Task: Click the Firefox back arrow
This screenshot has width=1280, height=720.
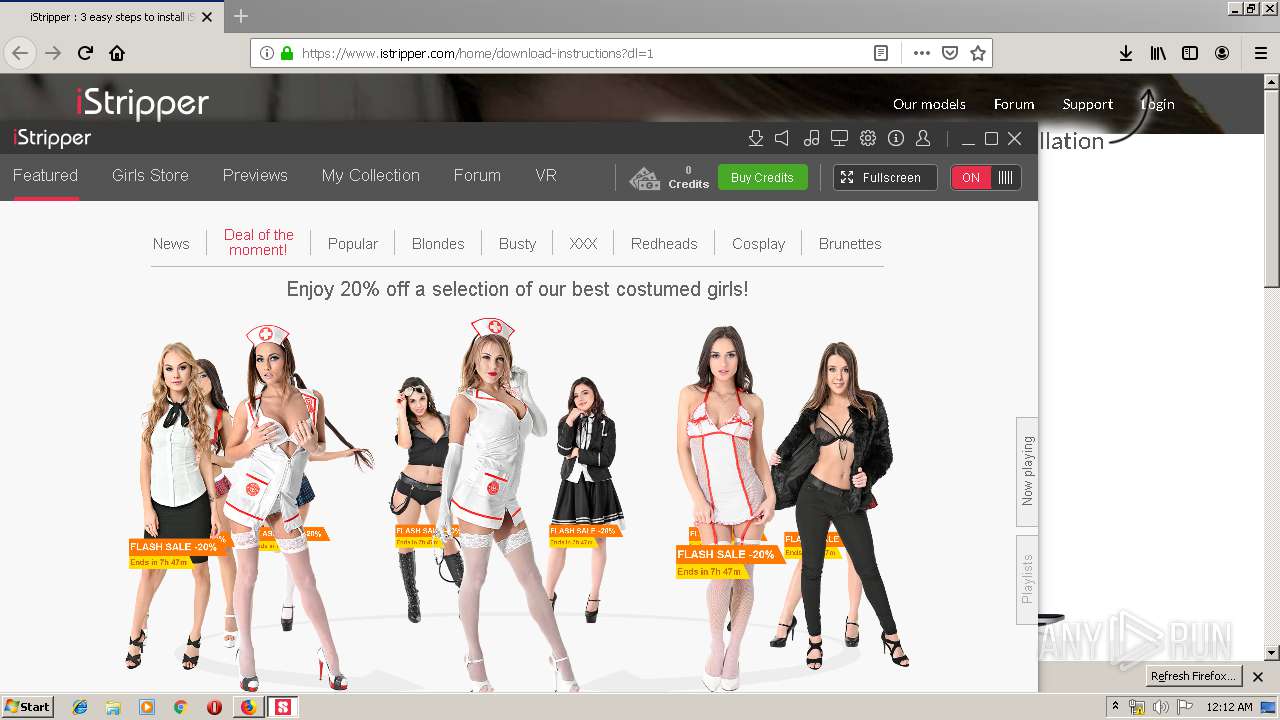Action: (20, 53)
